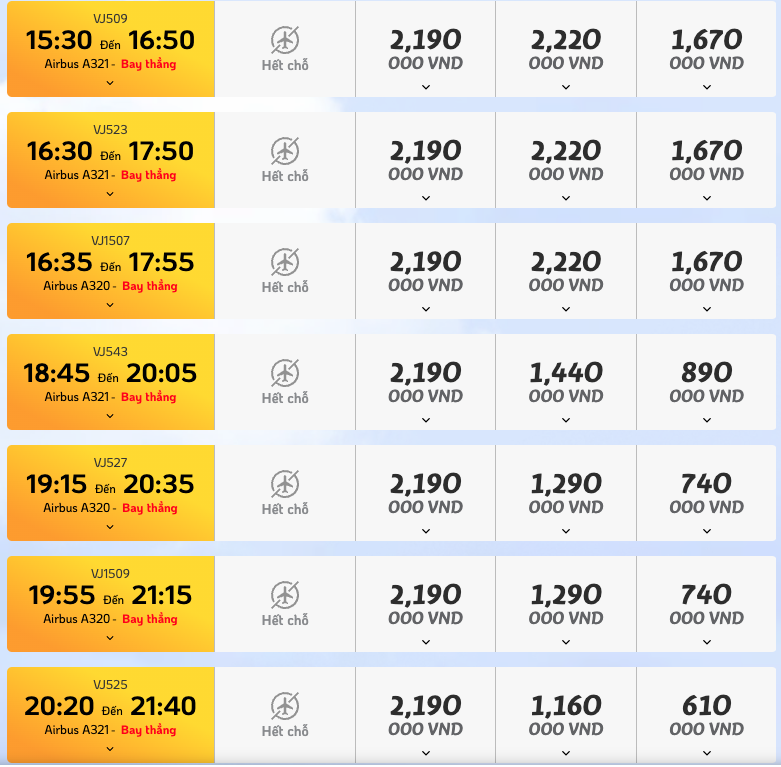Pick 2,190,000 VND fare for VJ527
This screenshot has height=767, width=781.
point(425,493)
